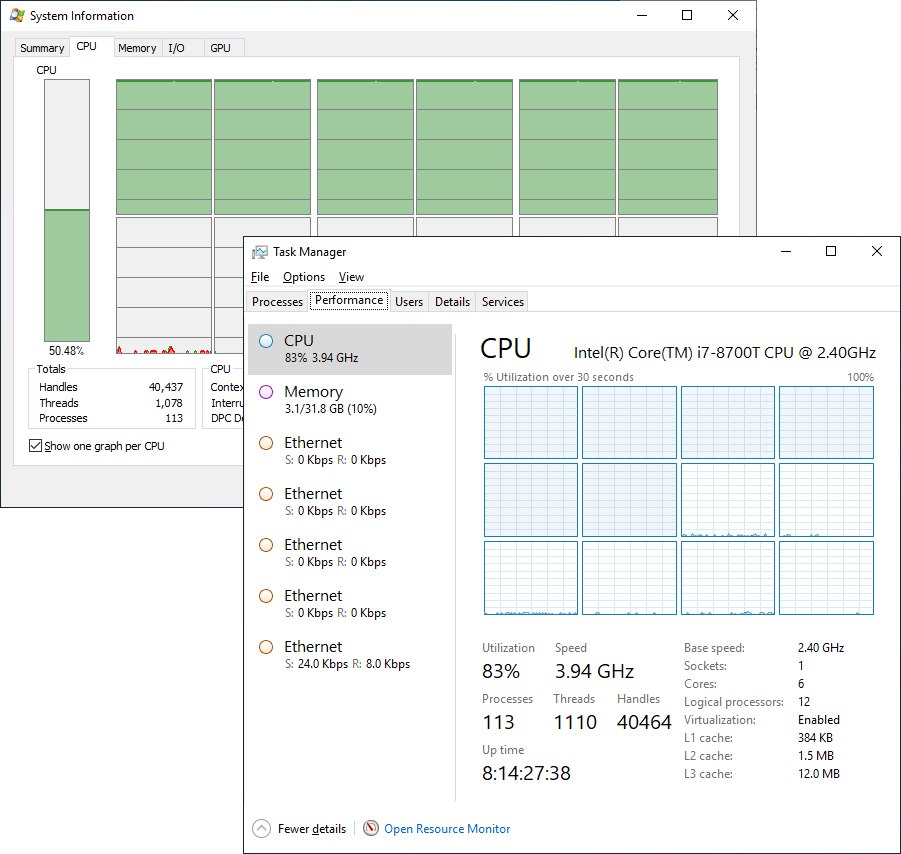Click the Virtualization Enabled value

point(819,720)
